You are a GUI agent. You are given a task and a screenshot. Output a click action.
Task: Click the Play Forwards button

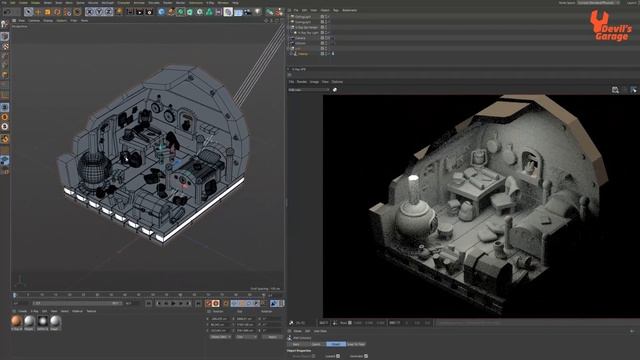[173, 303]
